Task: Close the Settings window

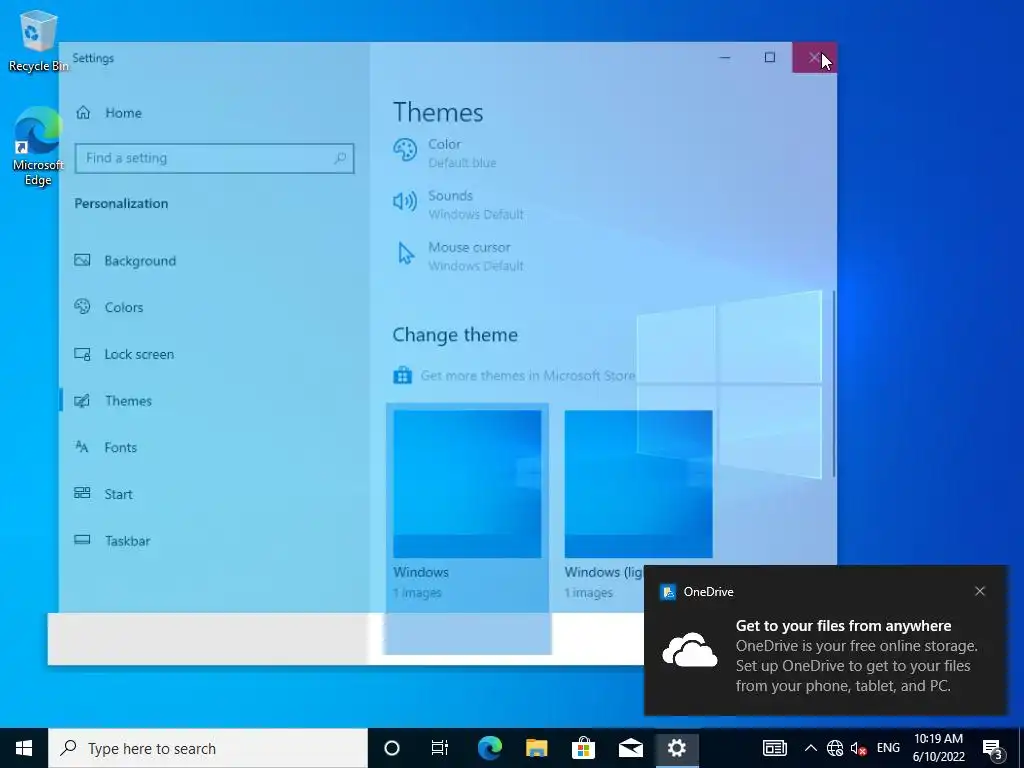Action: 814,57
